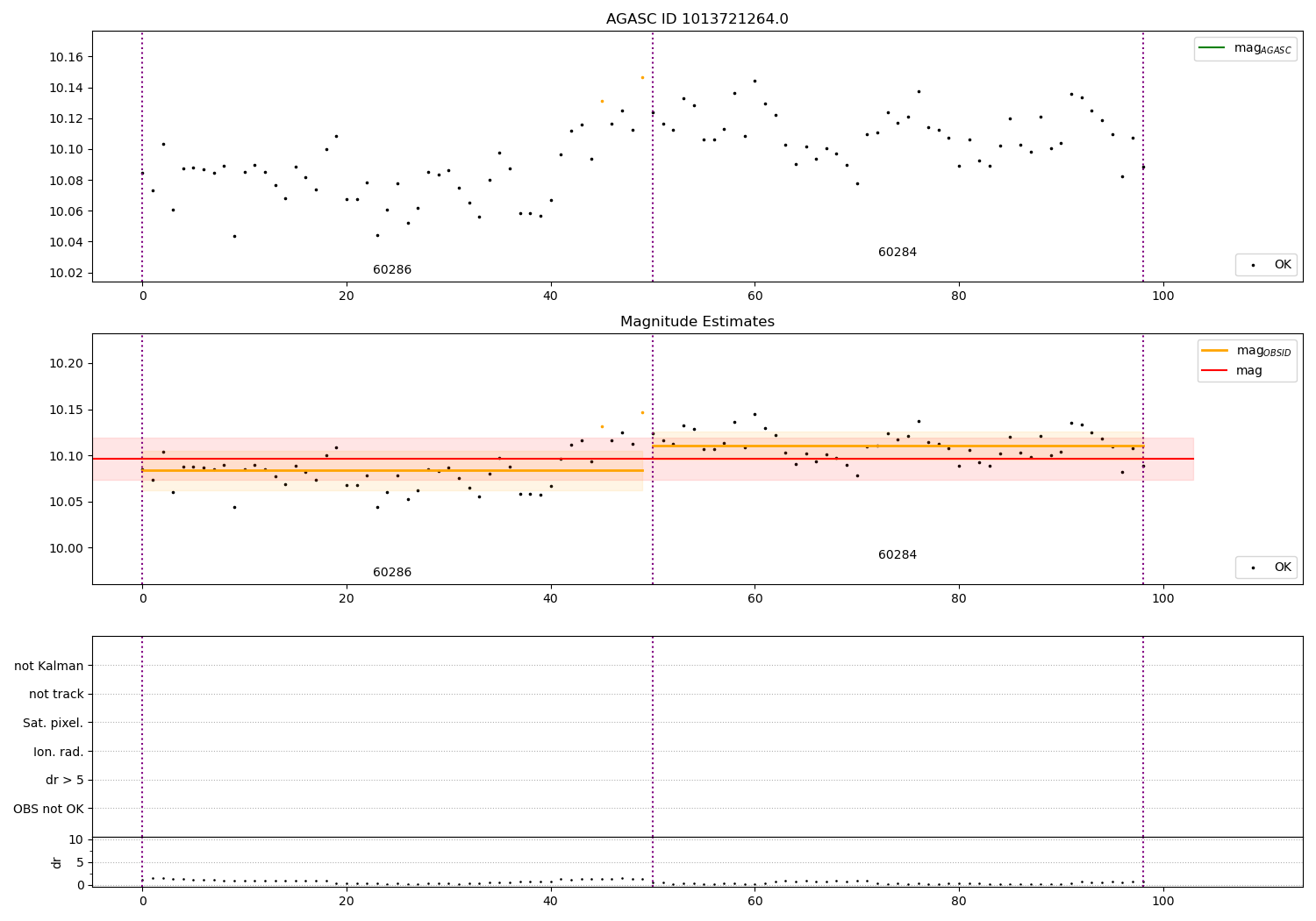
Task: Click the 10.16 y-axis tick of top plot
Action: (x=66, y=57)
